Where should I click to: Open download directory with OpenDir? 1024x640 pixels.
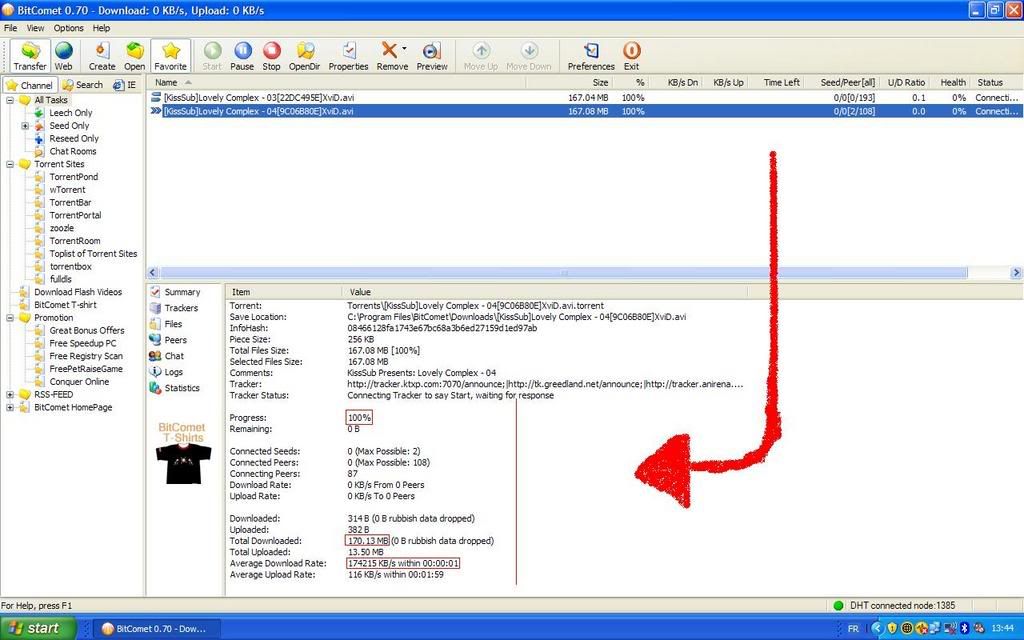(304, 56)
